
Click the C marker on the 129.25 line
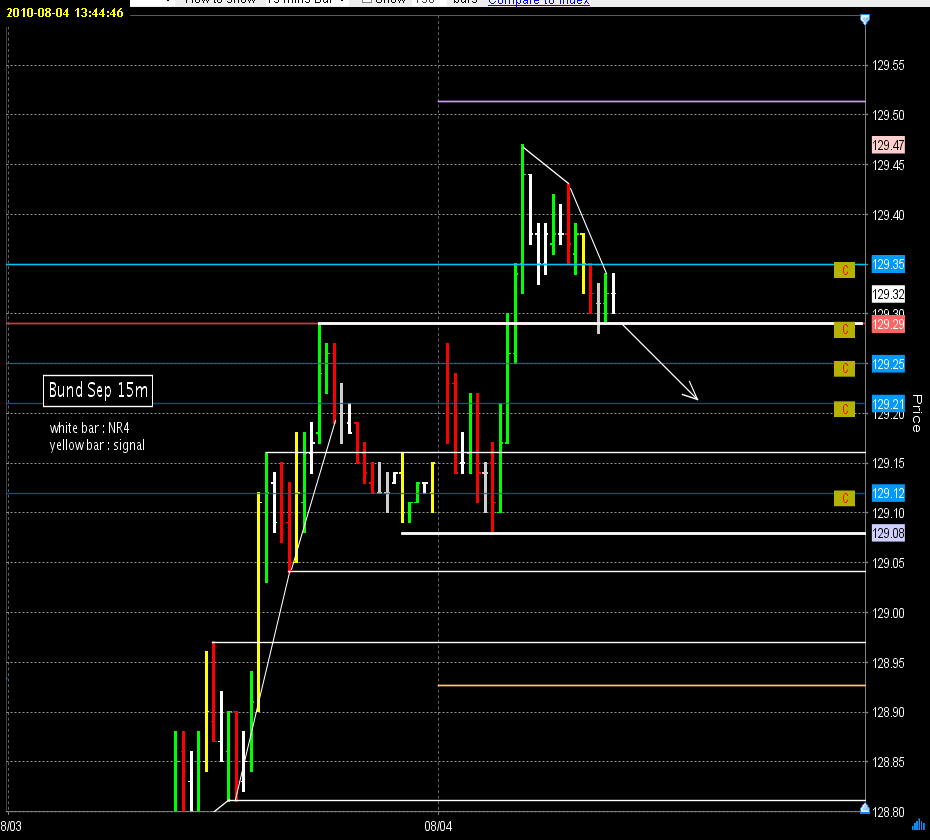[844, 368]
